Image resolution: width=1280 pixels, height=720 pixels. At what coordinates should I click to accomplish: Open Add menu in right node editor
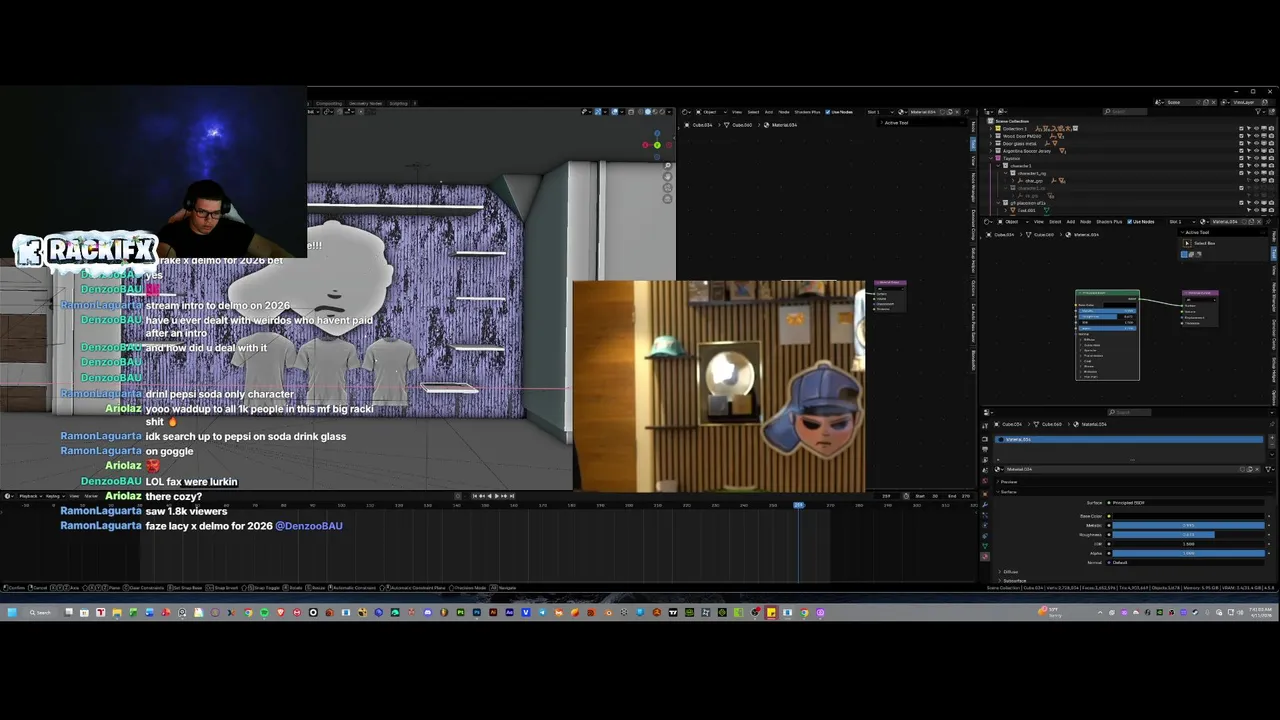[1071, 222]
